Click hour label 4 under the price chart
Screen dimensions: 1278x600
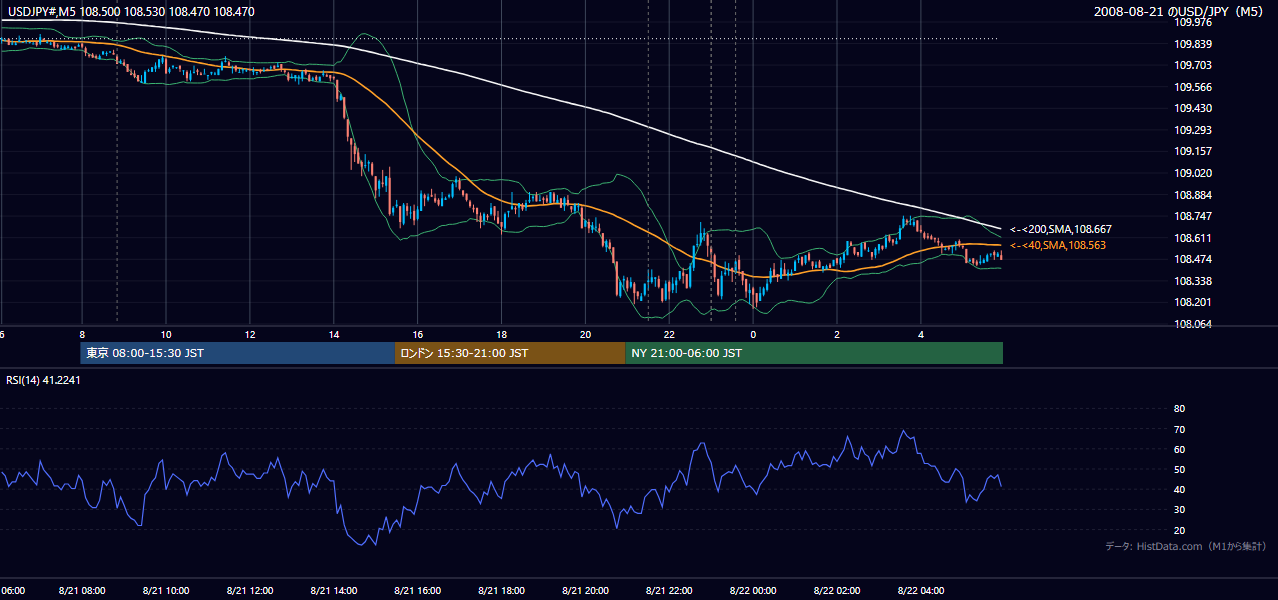point(922,334)
